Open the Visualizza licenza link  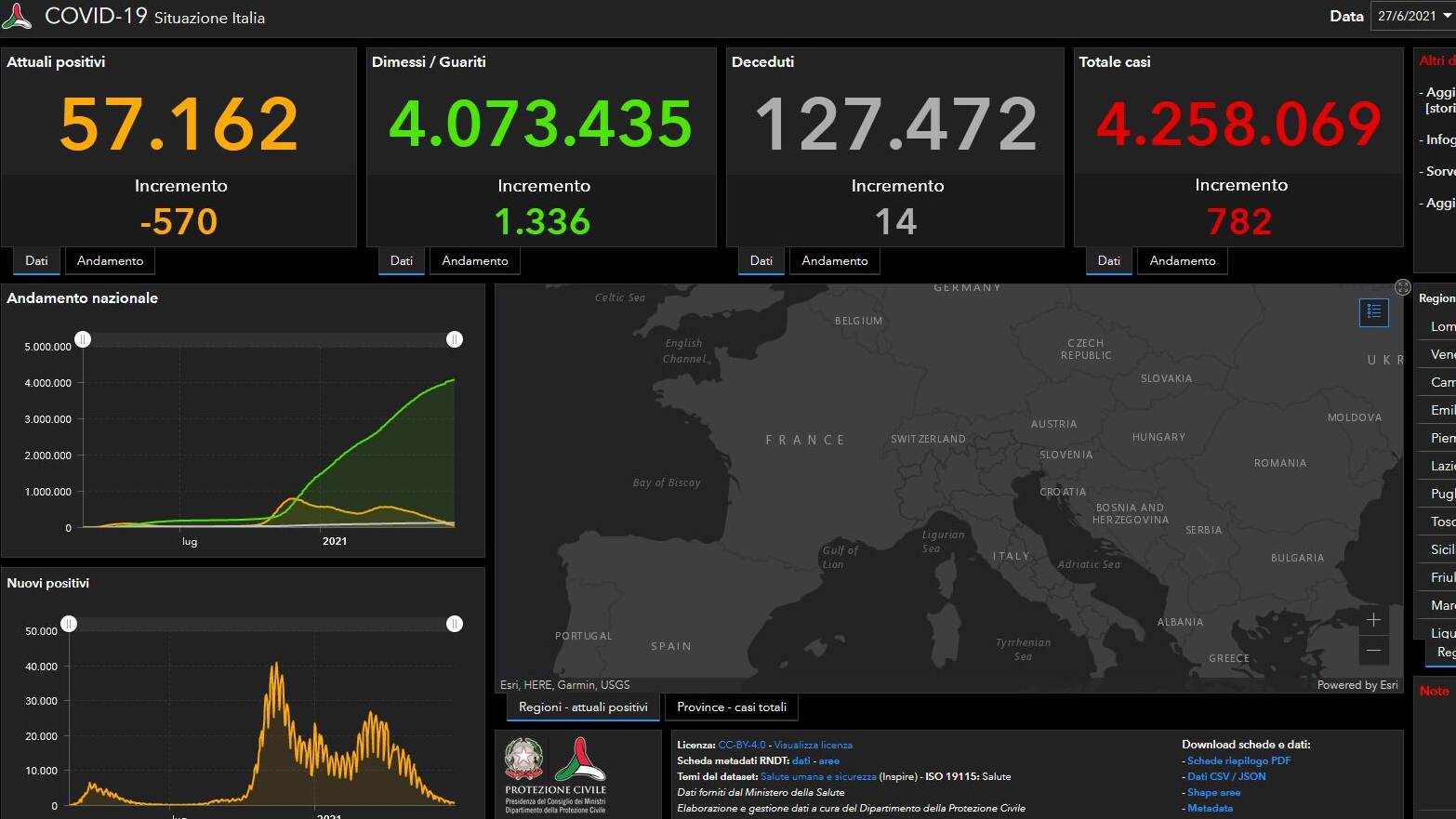click(813, 746)
